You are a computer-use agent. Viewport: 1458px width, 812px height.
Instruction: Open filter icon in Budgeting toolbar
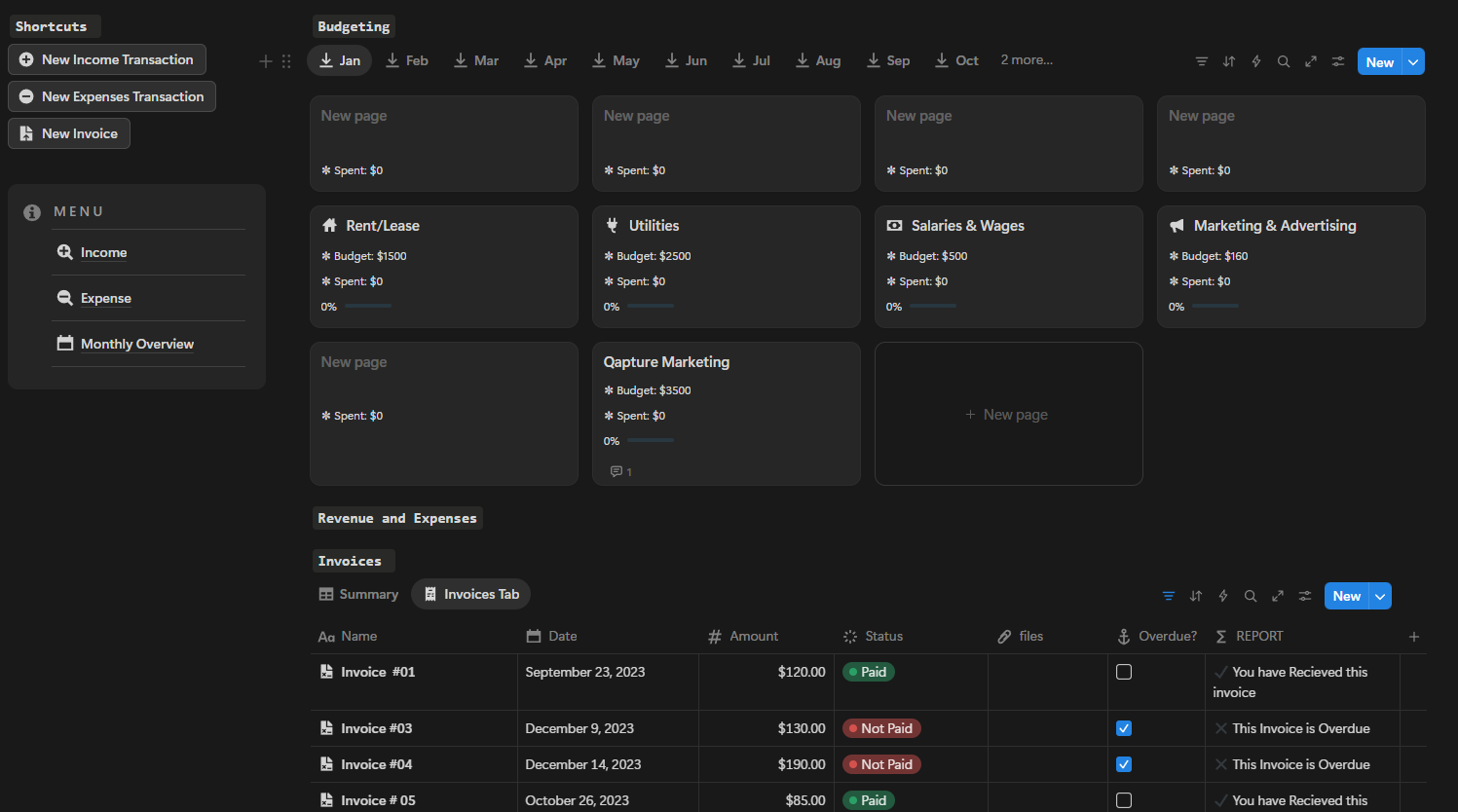tap(1202, 61)
